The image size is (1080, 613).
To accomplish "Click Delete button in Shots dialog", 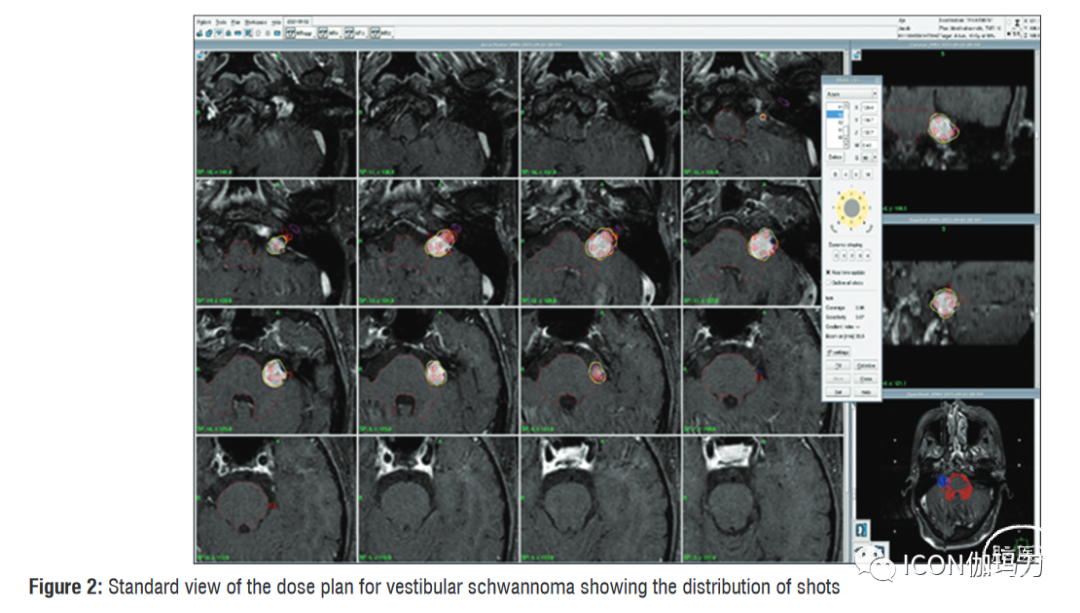I will 834,158.
